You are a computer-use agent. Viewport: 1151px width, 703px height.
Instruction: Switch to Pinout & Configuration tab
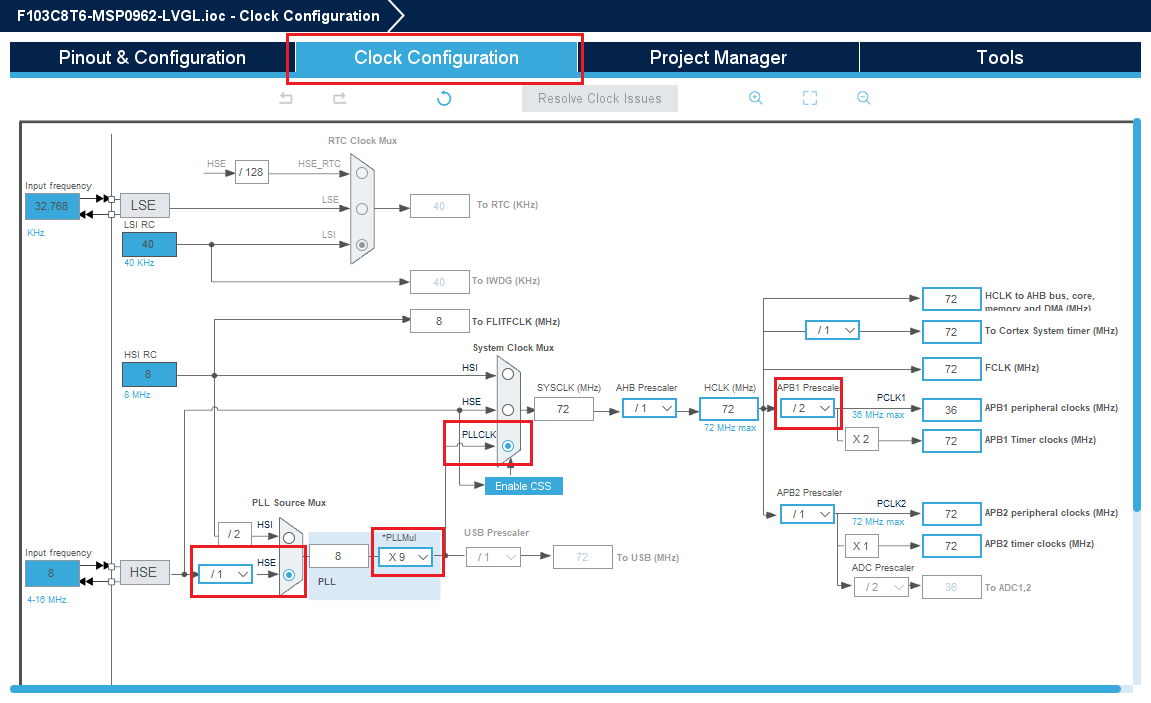pyautogui.click(x=152, y=57)
